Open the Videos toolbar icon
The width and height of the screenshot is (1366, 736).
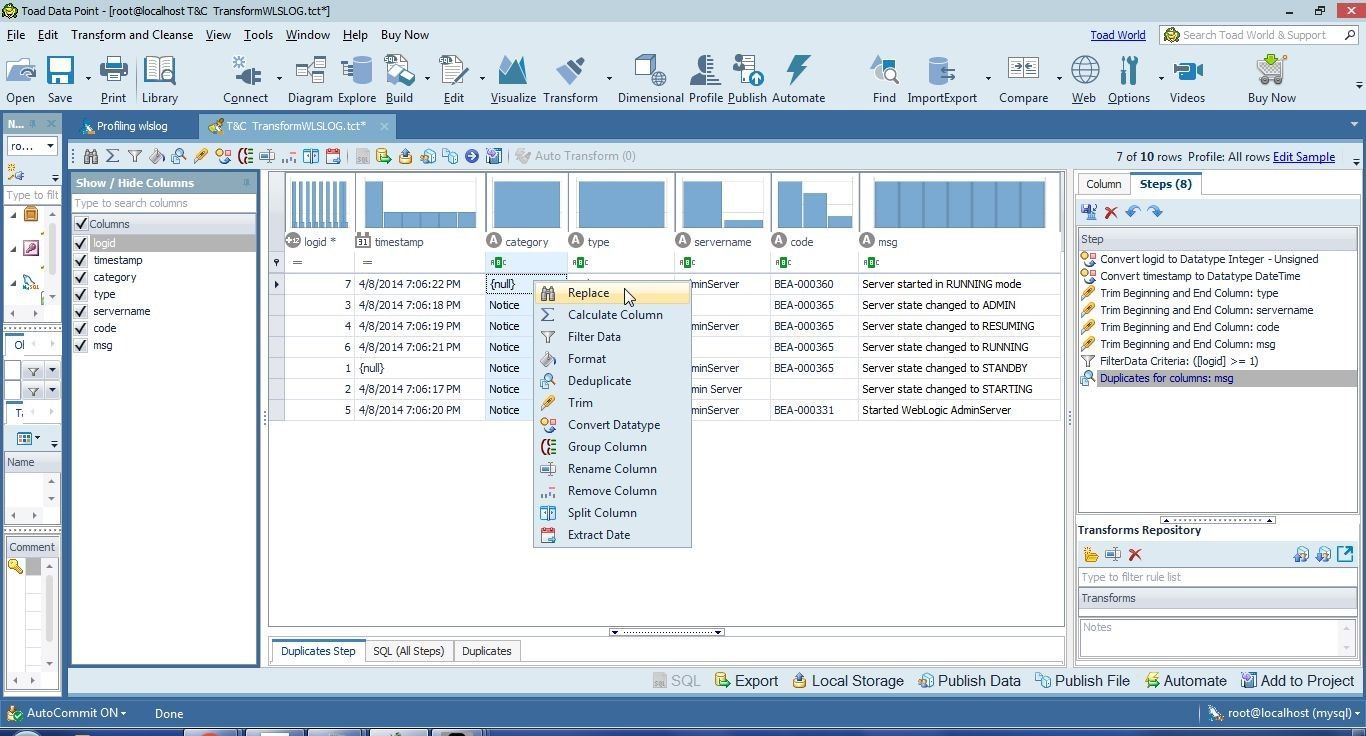click(x=1187, y=79)
